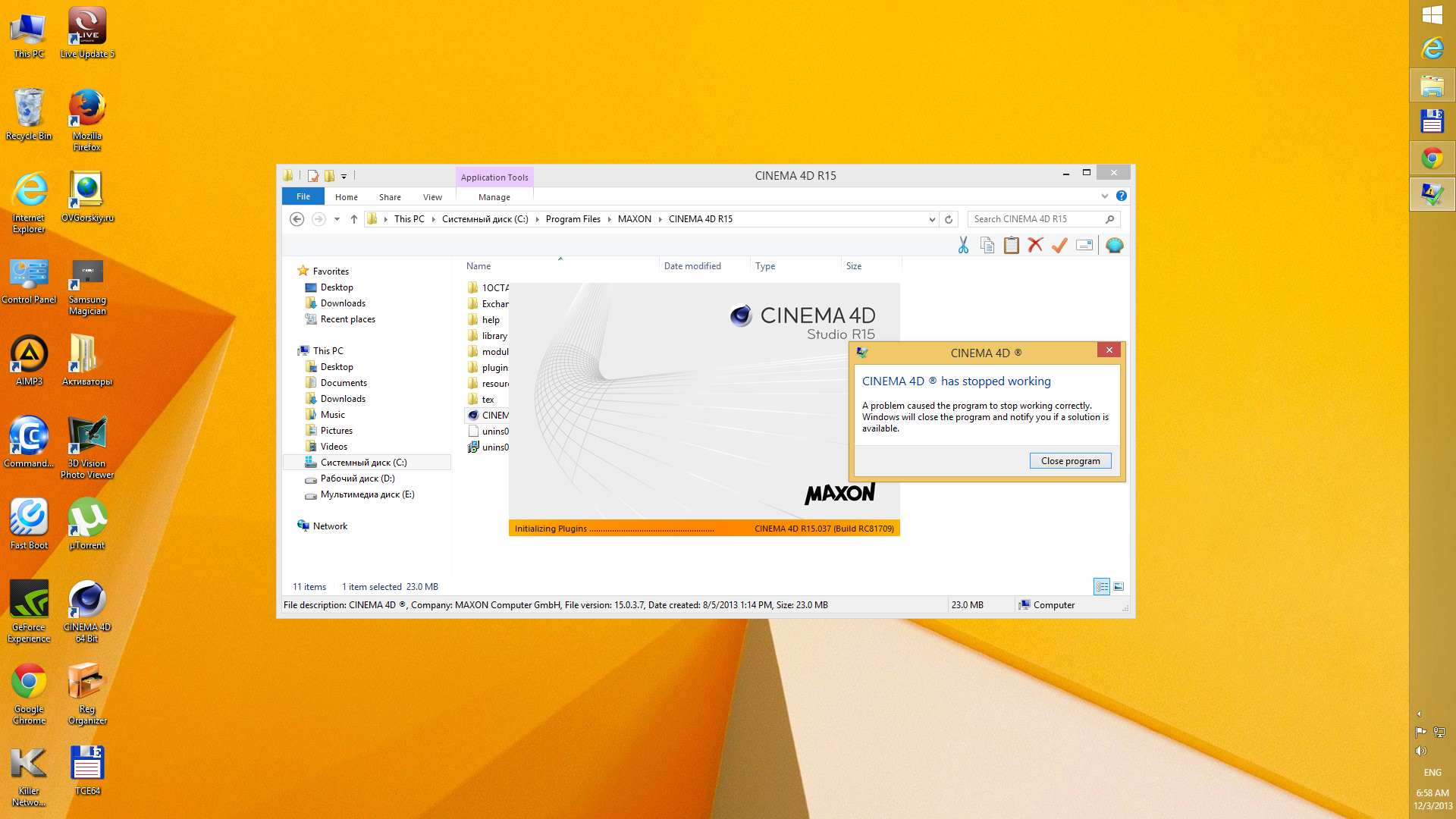
Task: Click the Copy documents icon in toolbar
Action: point(987,245)
